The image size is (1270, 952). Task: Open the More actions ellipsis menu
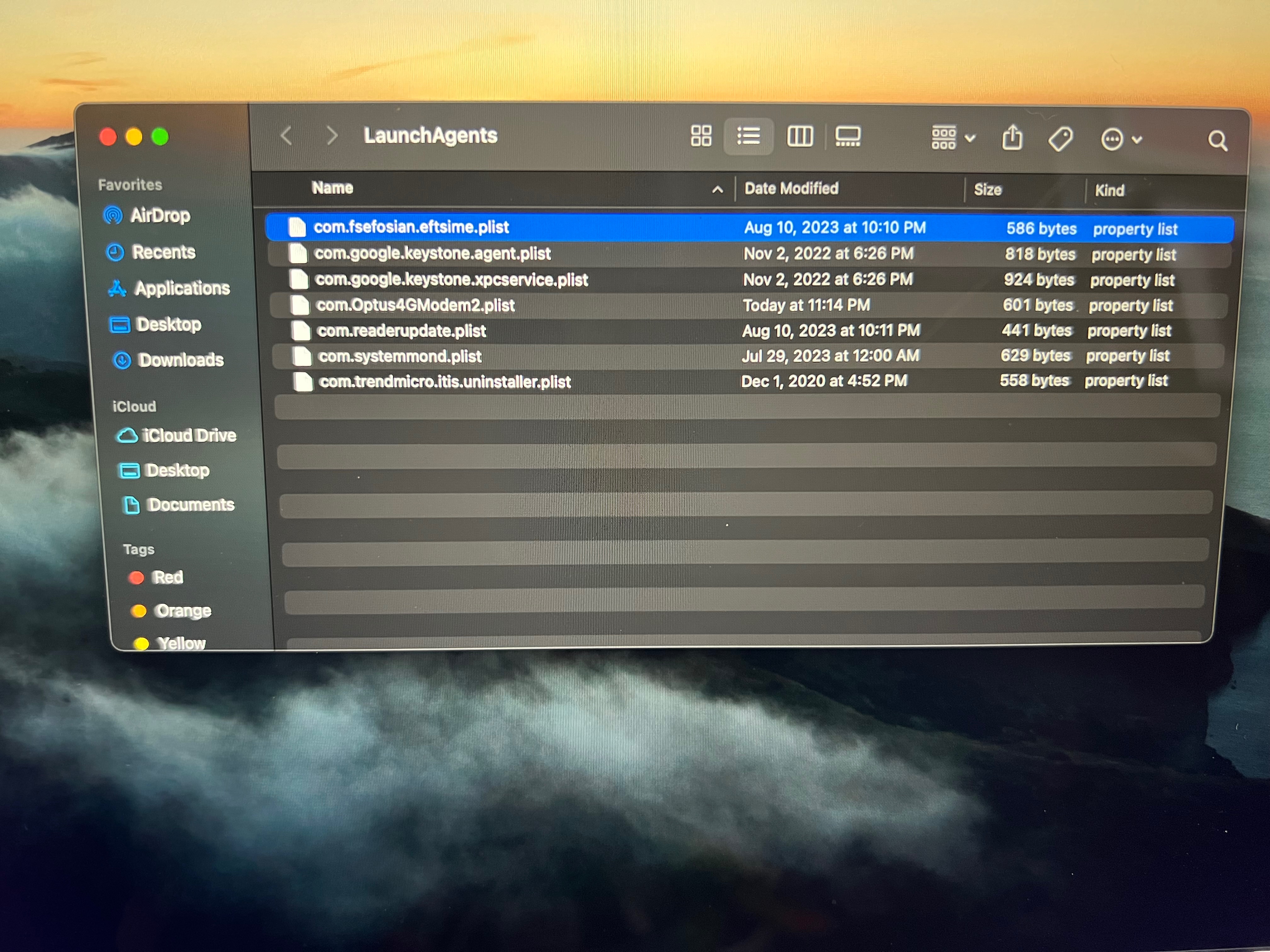click(x=1119, y=139)
